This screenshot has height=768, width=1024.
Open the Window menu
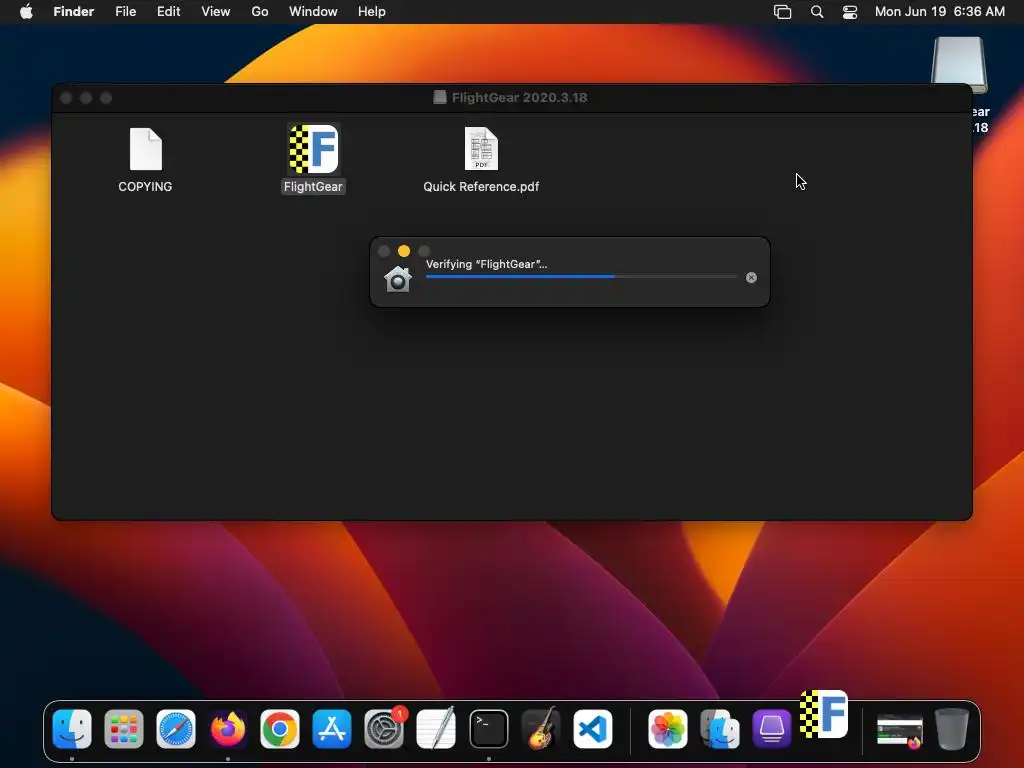313,12
